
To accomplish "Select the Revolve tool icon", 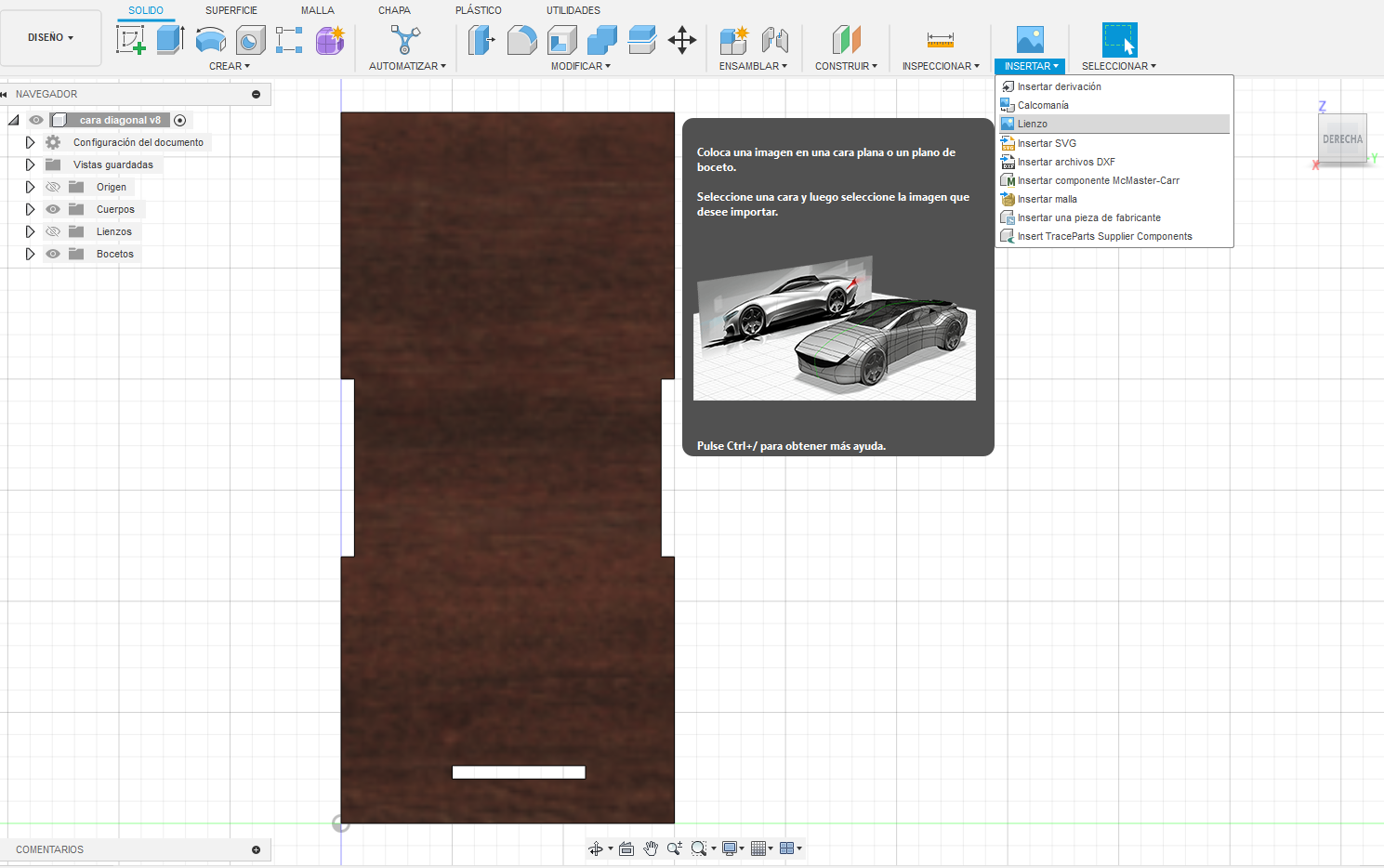I will pyautogui.click(x=211, y=40).
